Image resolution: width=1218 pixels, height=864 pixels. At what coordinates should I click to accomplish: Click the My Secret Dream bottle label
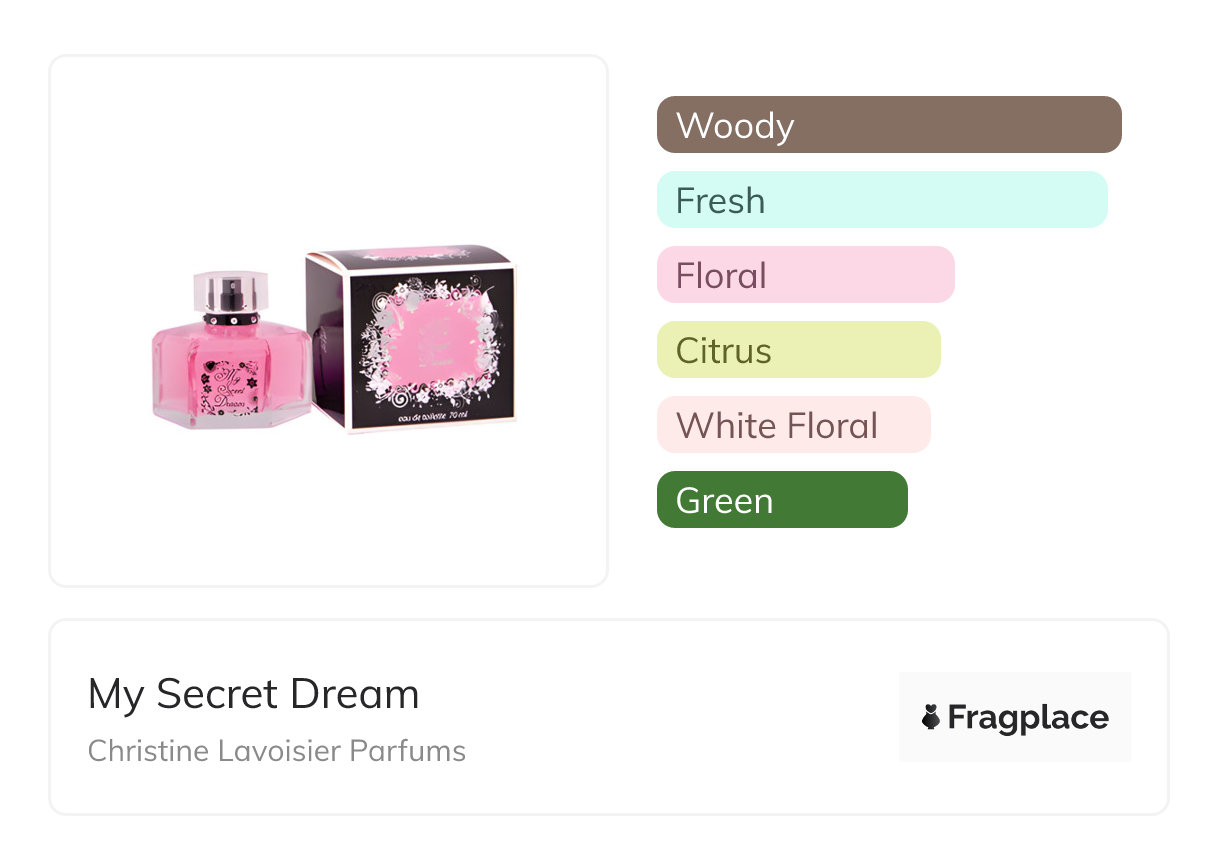point(230,387)
